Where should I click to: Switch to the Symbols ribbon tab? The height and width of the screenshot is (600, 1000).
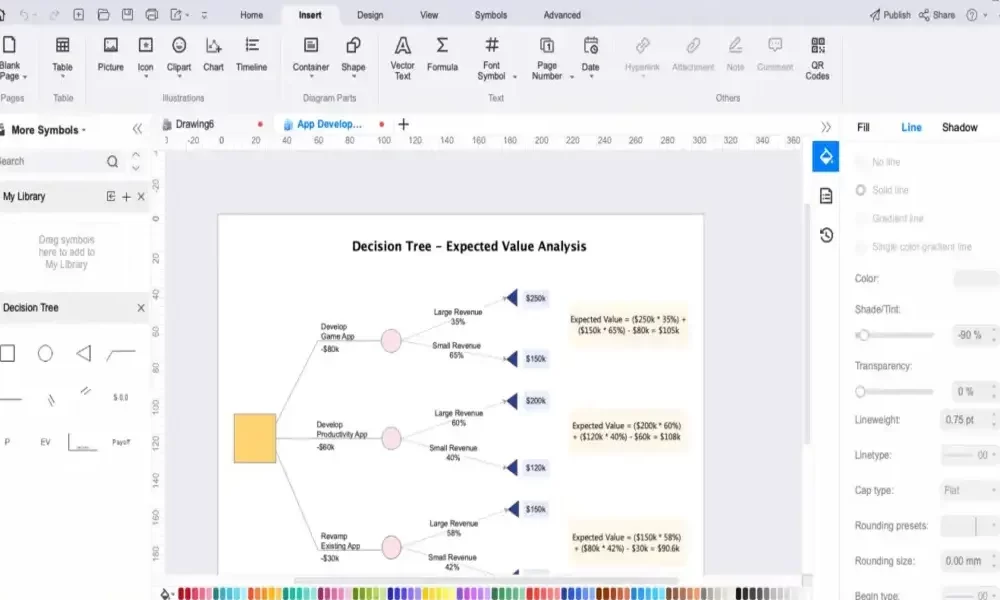pyautogui.click(x=490, y=15)
